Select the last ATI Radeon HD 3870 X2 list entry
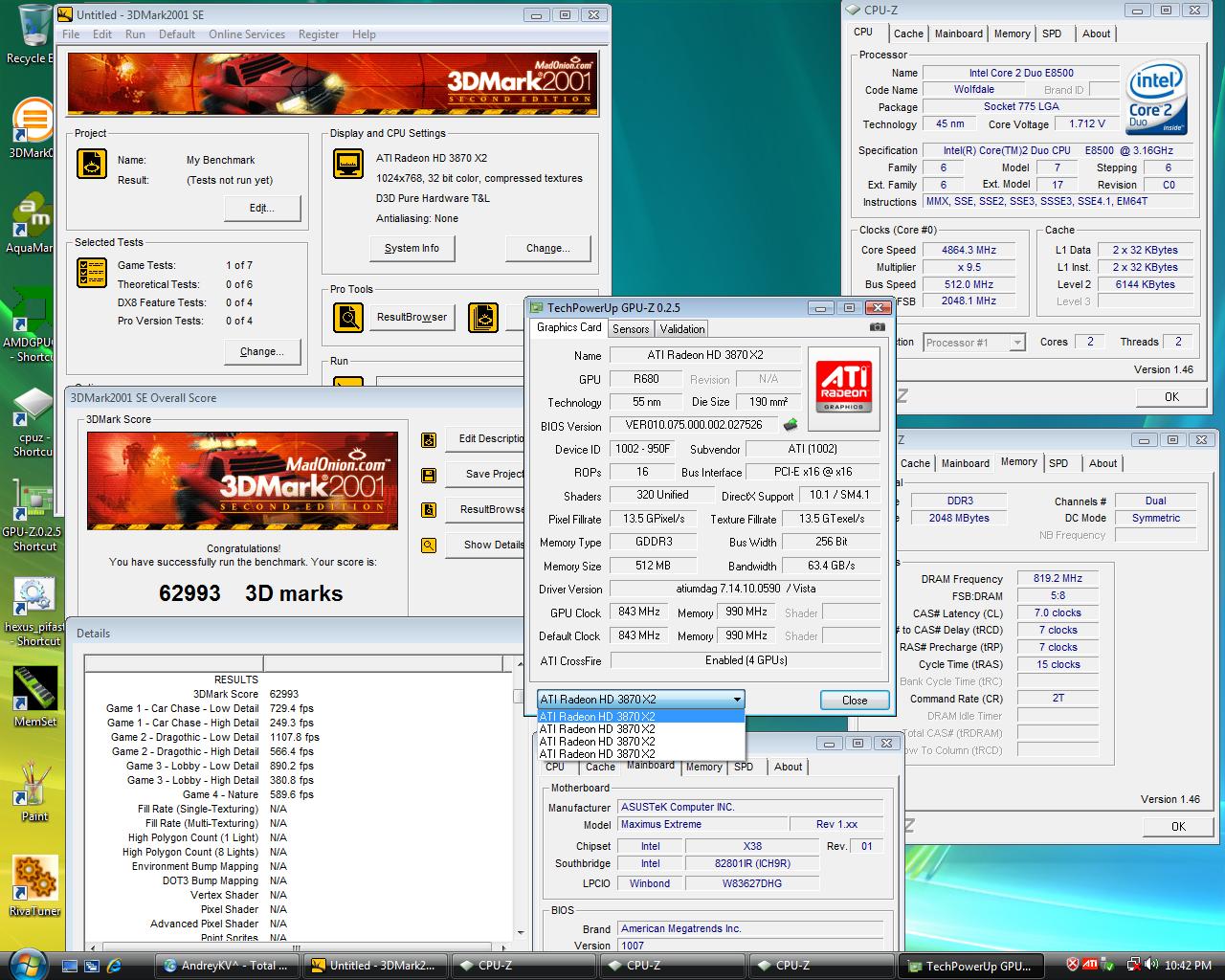1225x980 pixels. [640, 754]
